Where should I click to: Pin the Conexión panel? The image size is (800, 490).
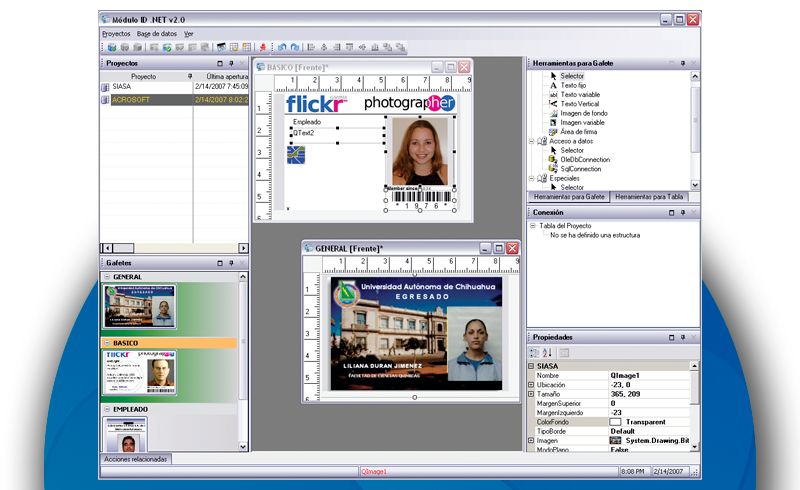(683, 212)
